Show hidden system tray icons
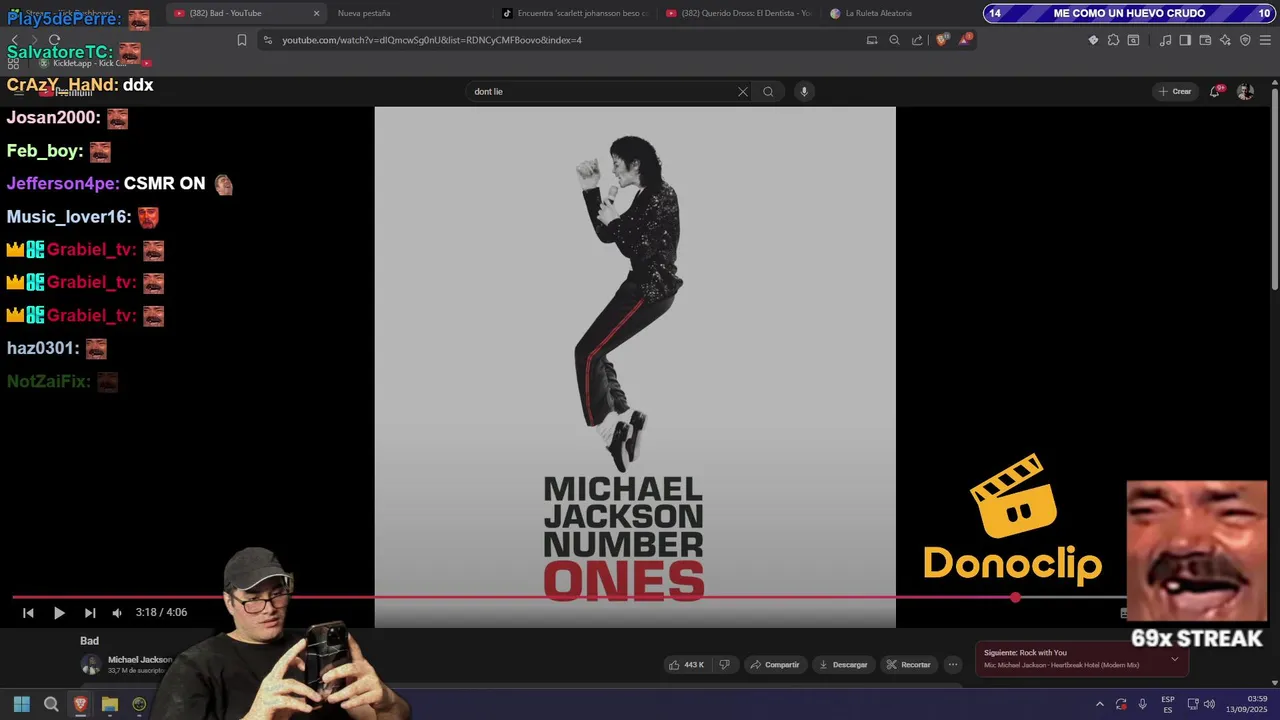This screenshot has height=720, width=1280. point(1100,704)
